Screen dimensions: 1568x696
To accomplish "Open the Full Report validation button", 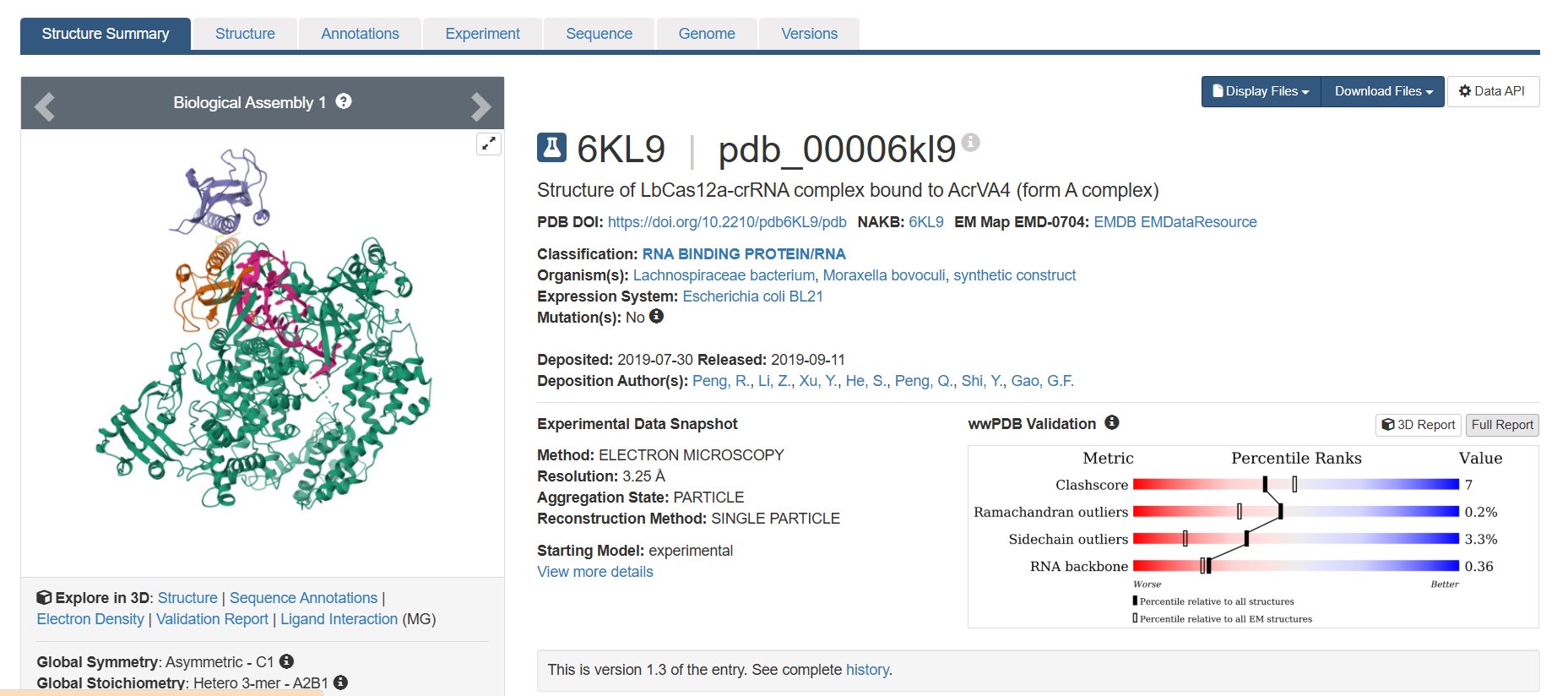I will pos(1502,425).
